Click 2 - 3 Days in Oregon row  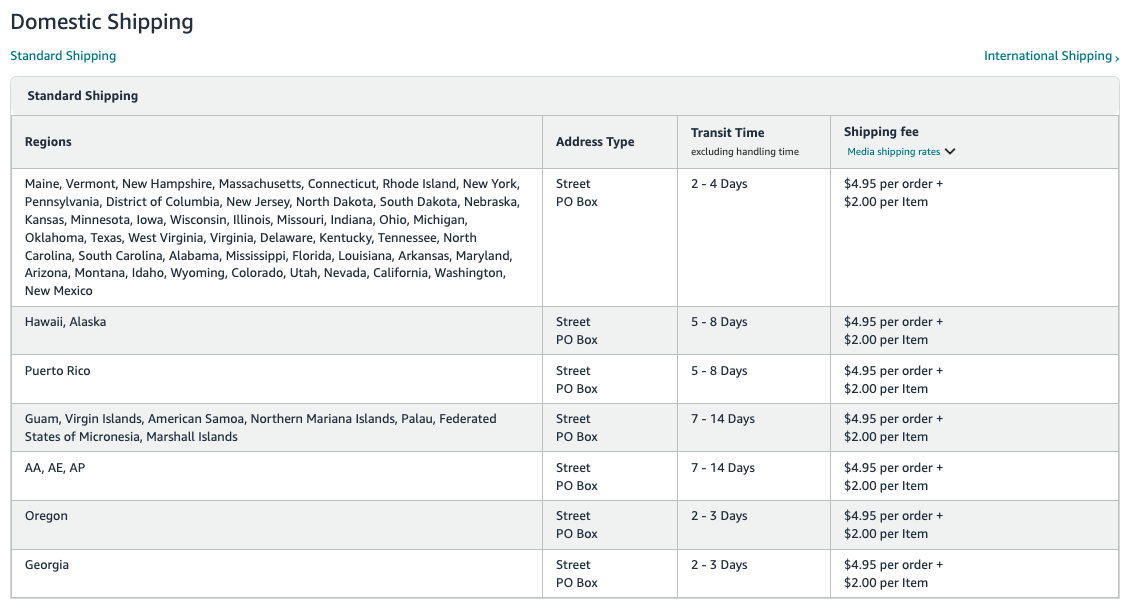click(x=719, y=516)
